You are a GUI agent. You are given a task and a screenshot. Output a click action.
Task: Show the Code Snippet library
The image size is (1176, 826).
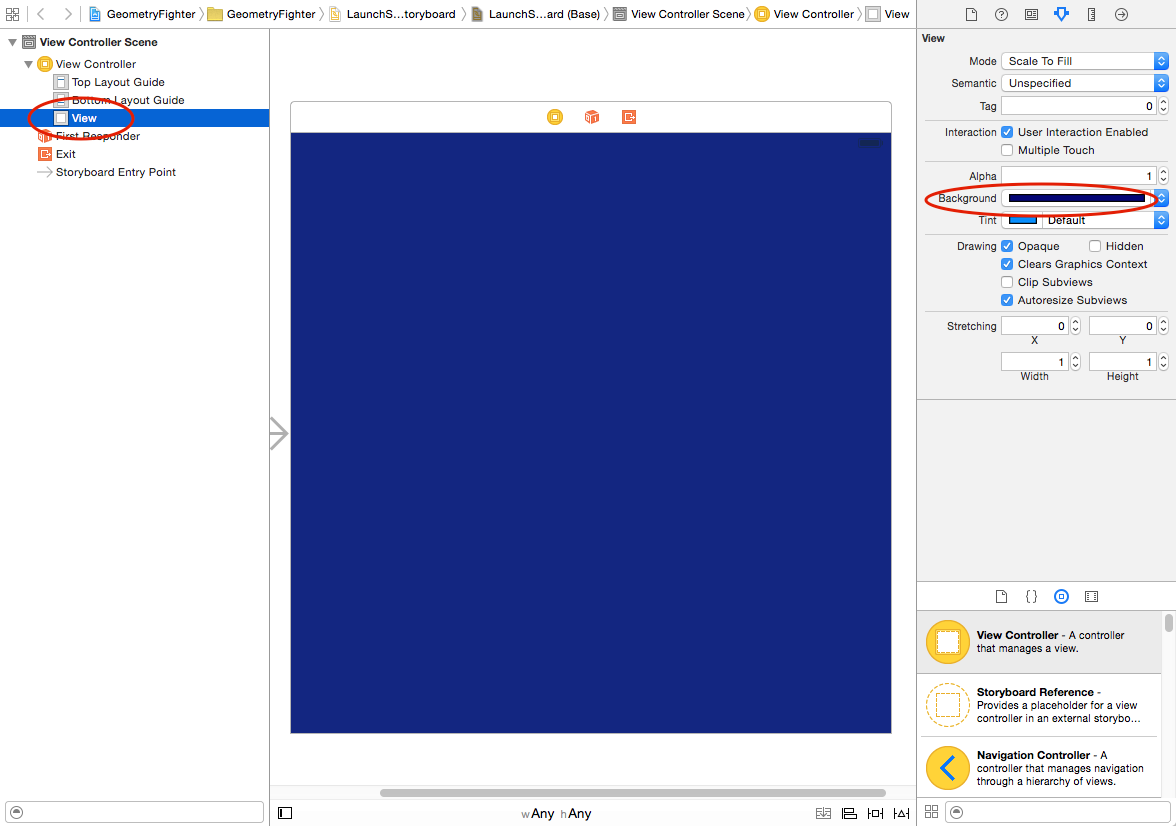[1031, 596]
